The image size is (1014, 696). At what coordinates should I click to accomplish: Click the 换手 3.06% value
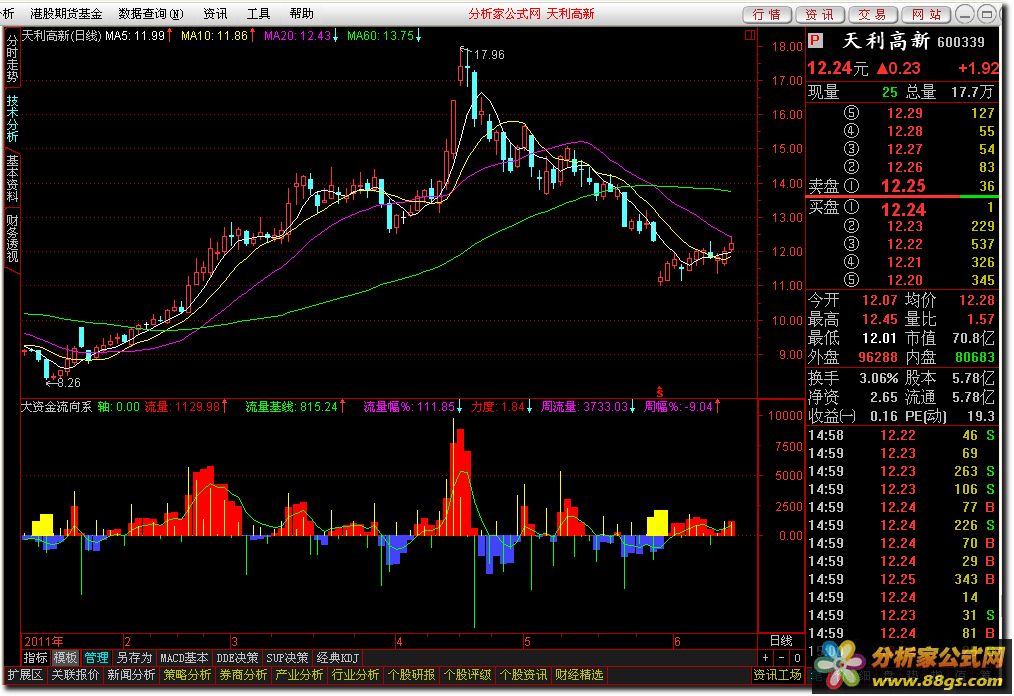click(878, 378)
